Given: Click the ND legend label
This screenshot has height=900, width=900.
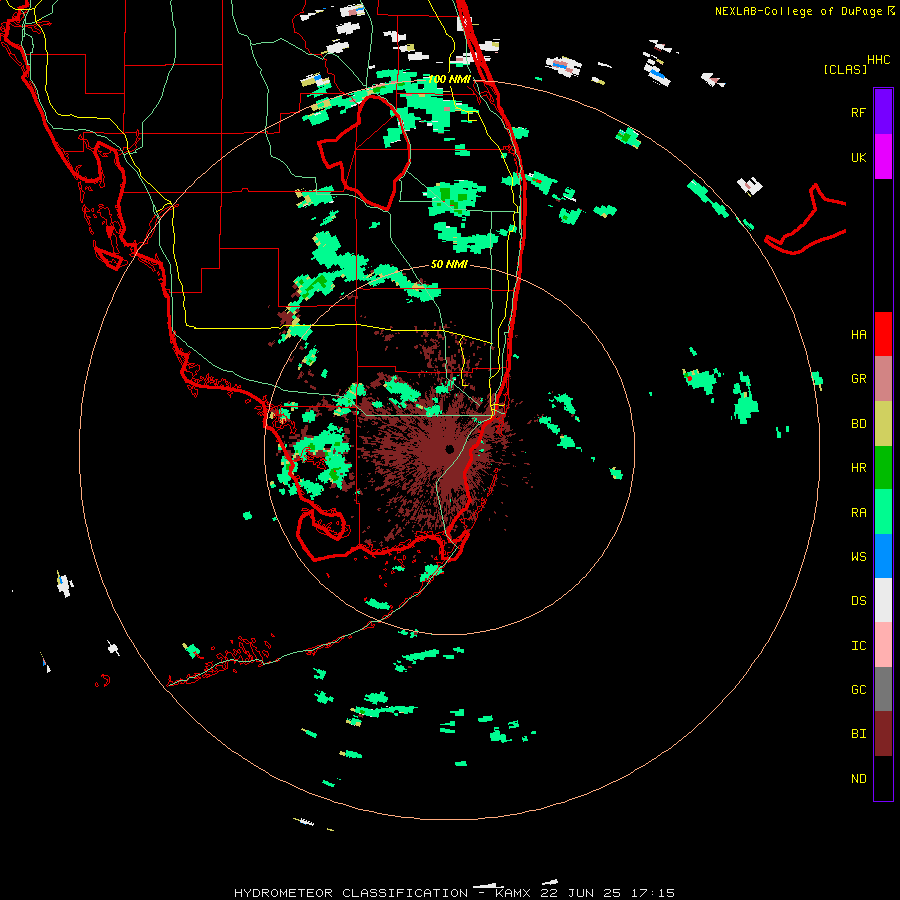Looking at the screenshot, I should point(858,778).
